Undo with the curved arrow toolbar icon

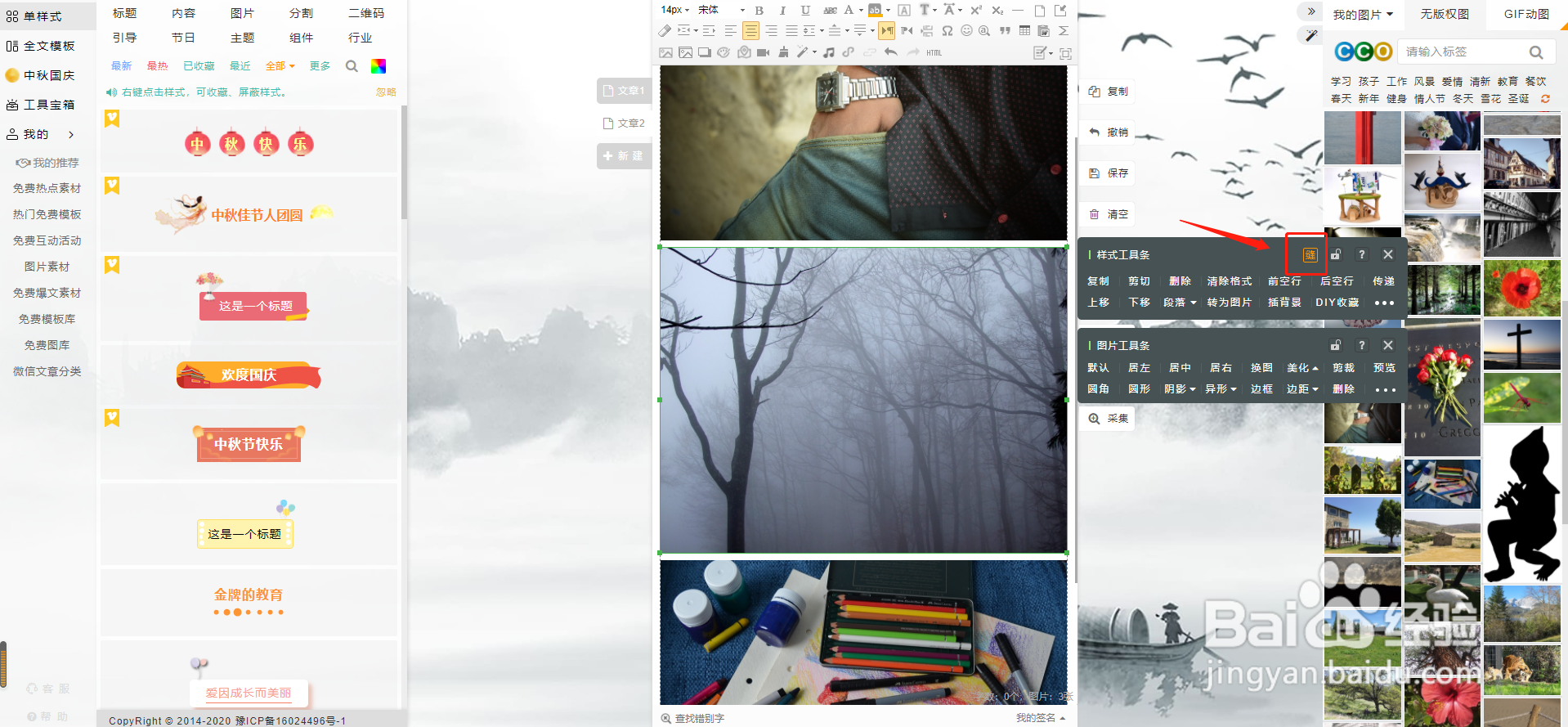[x=890, y=52]
